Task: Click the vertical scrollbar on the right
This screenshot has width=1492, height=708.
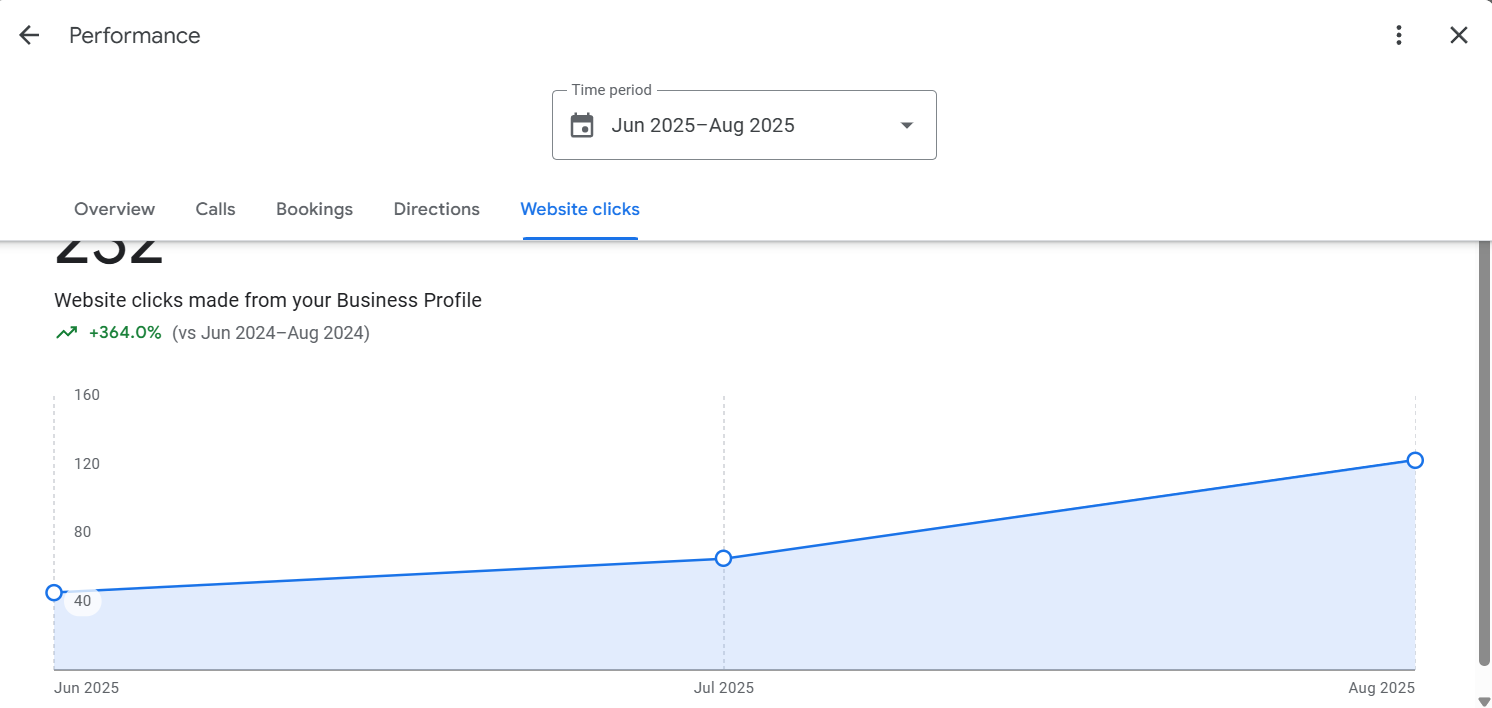Action: point(1484,450)
